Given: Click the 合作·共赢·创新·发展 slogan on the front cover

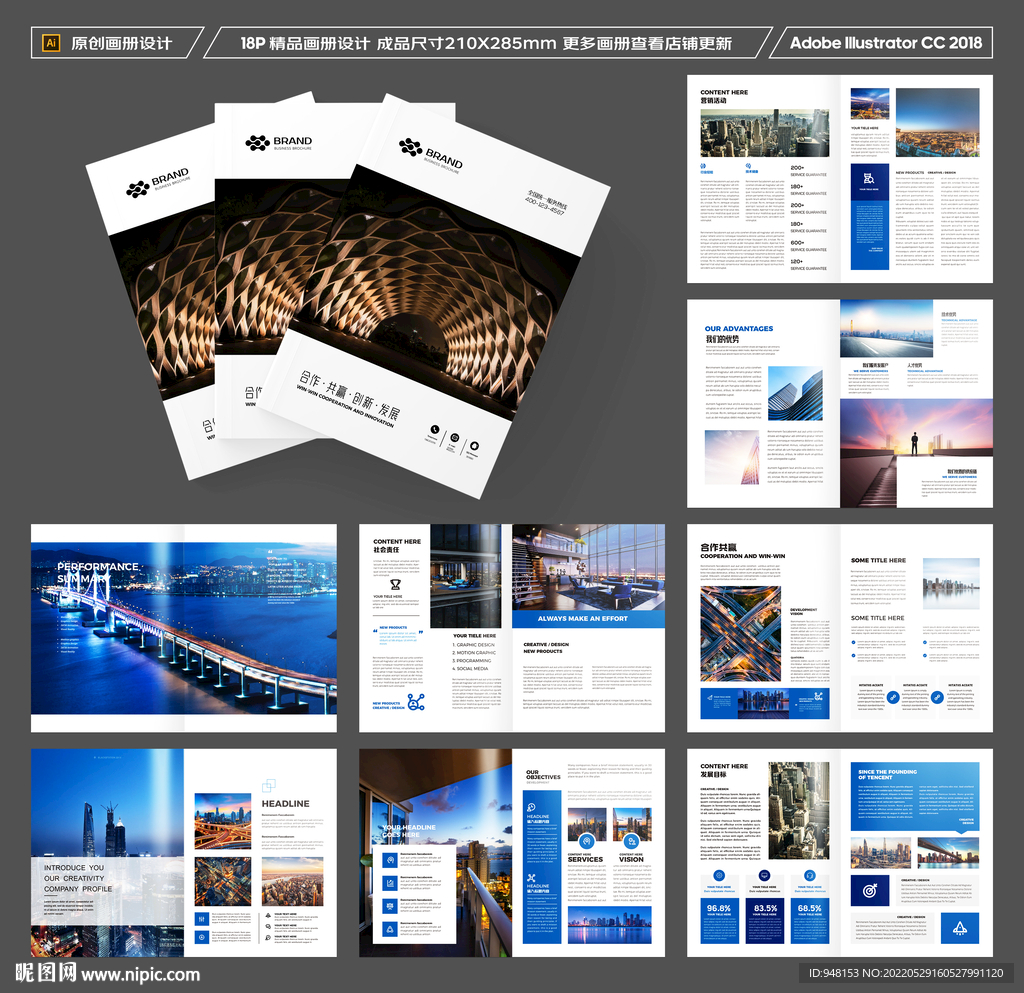Looking at the screenshot, I should [x=349, y=396].
